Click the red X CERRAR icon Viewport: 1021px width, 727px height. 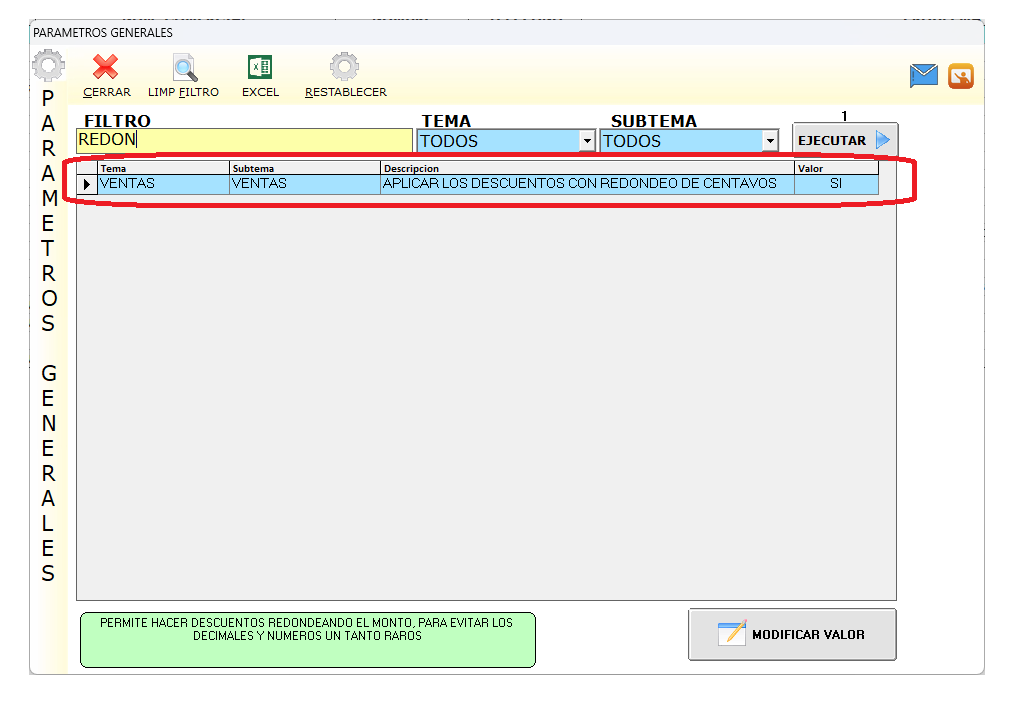[x=106, y=68]
